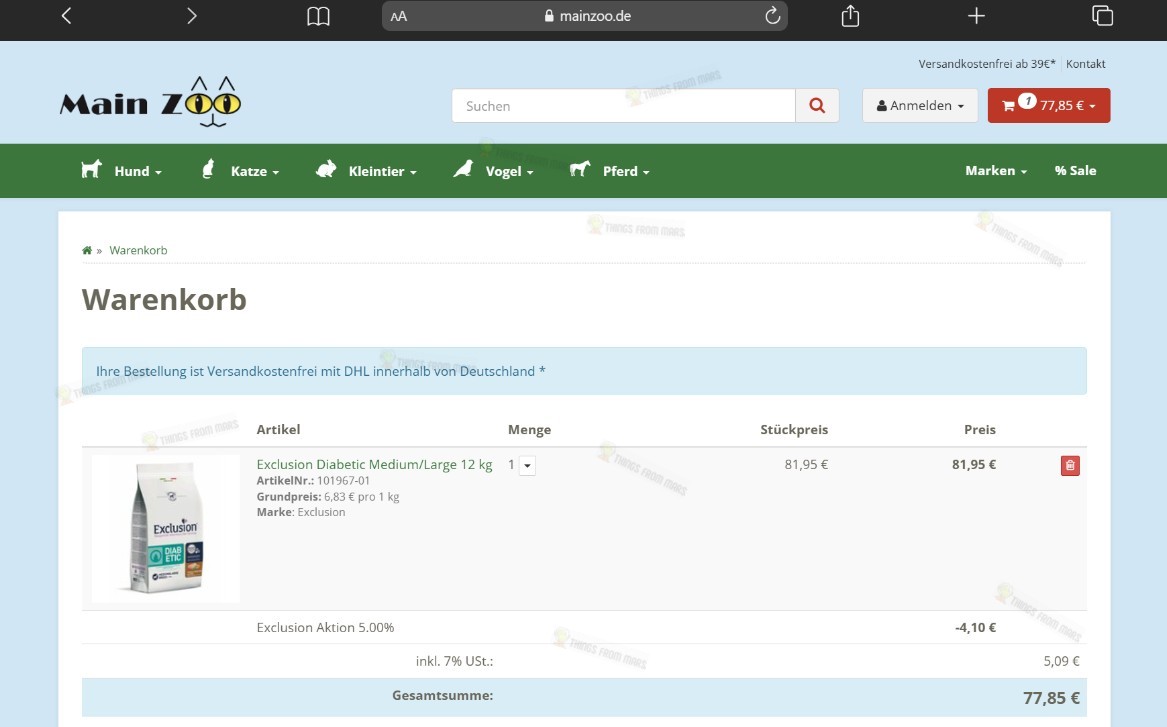Open the Menge quantity dropdown arrow
1167x727 pixels.
527,465
